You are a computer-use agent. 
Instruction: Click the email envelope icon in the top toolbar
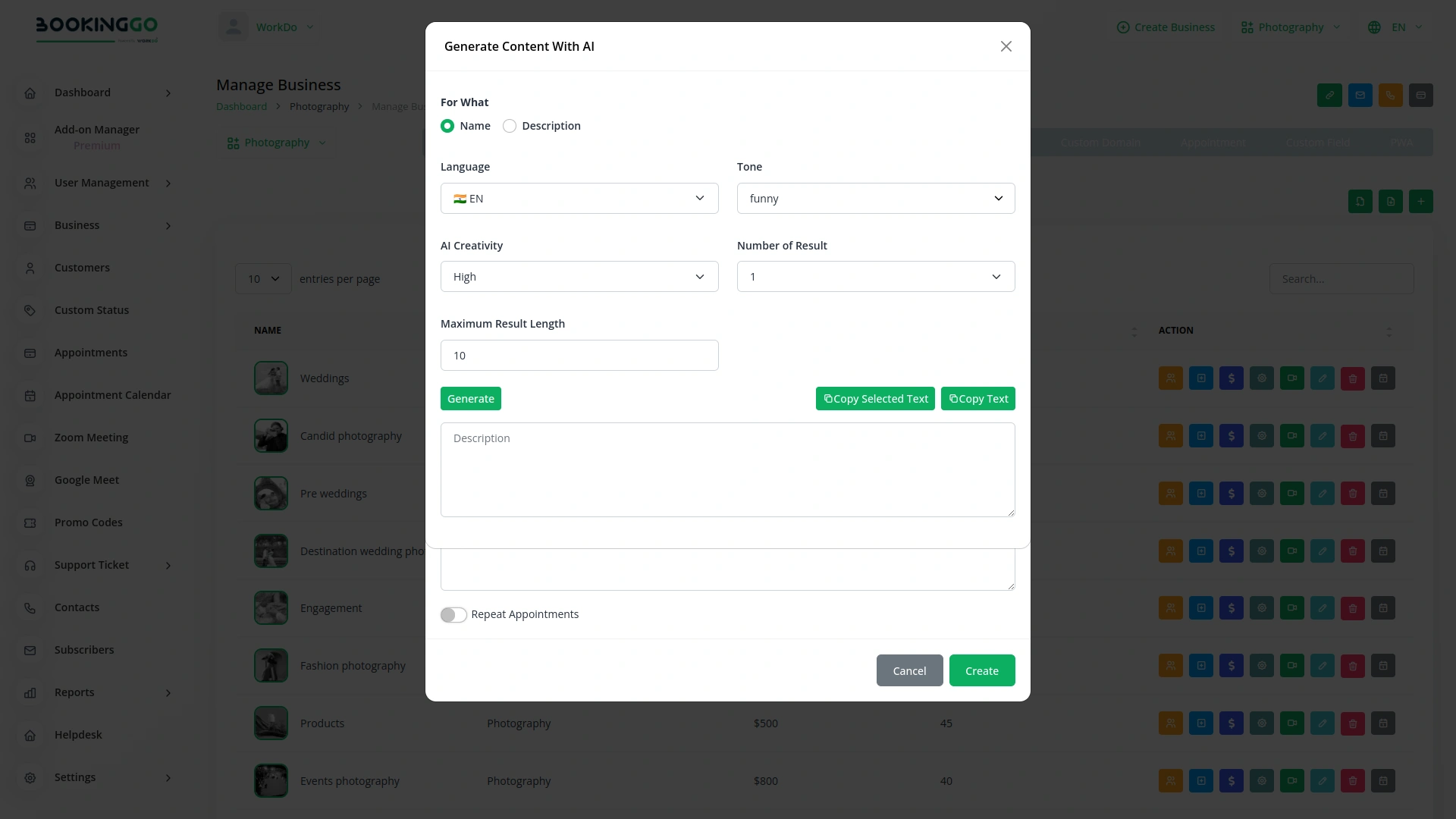tap(1360, 95)
